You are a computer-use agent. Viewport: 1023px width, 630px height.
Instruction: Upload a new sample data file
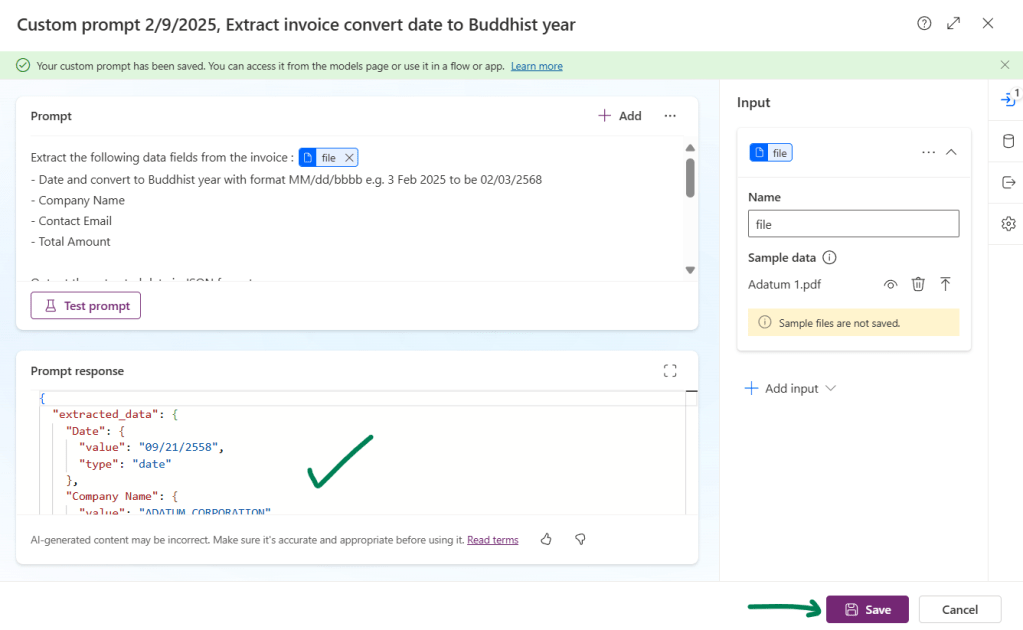coord(945,284)
